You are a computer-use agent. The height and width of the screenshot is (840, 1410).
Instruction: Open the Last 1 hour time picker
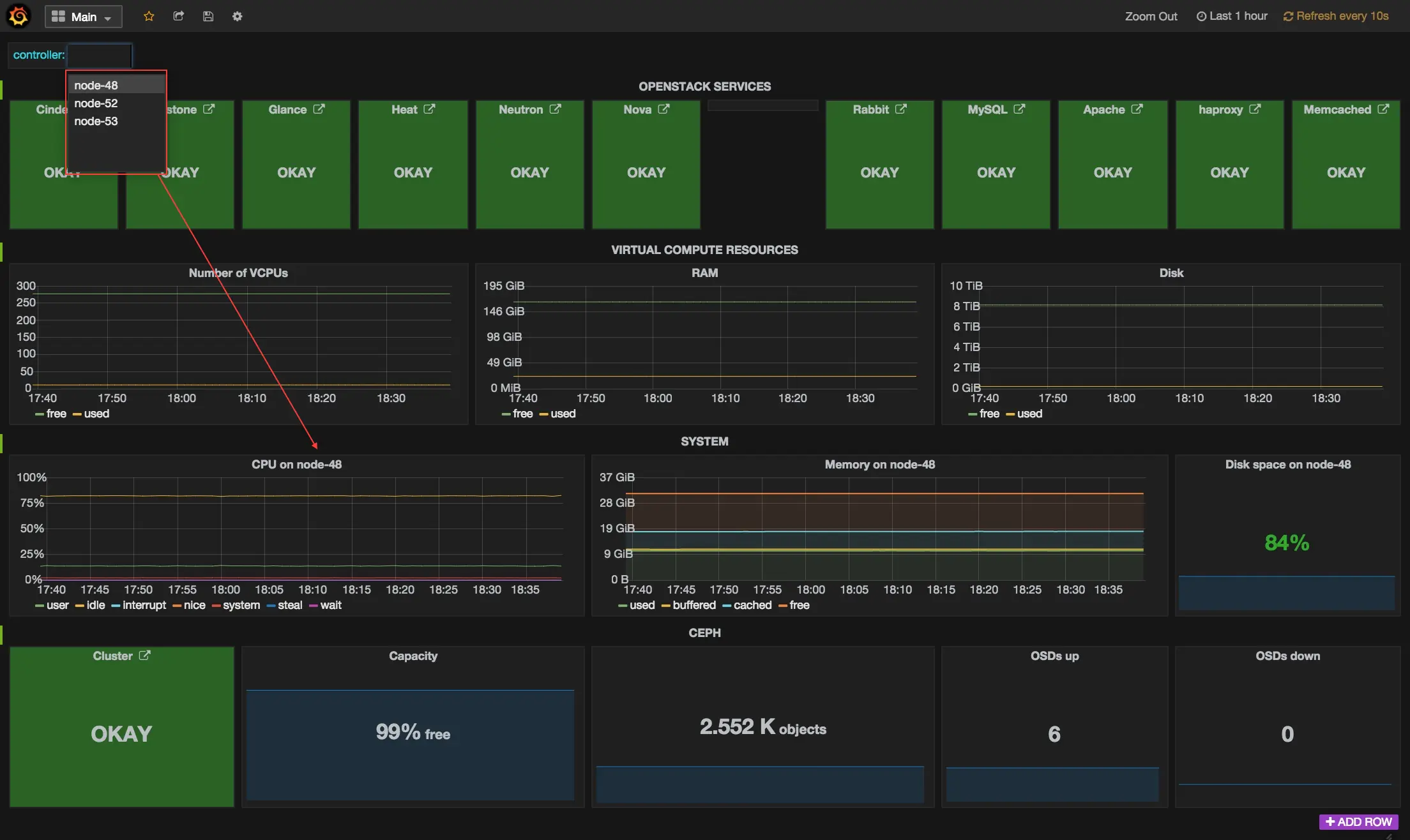tap(1232, 17)
